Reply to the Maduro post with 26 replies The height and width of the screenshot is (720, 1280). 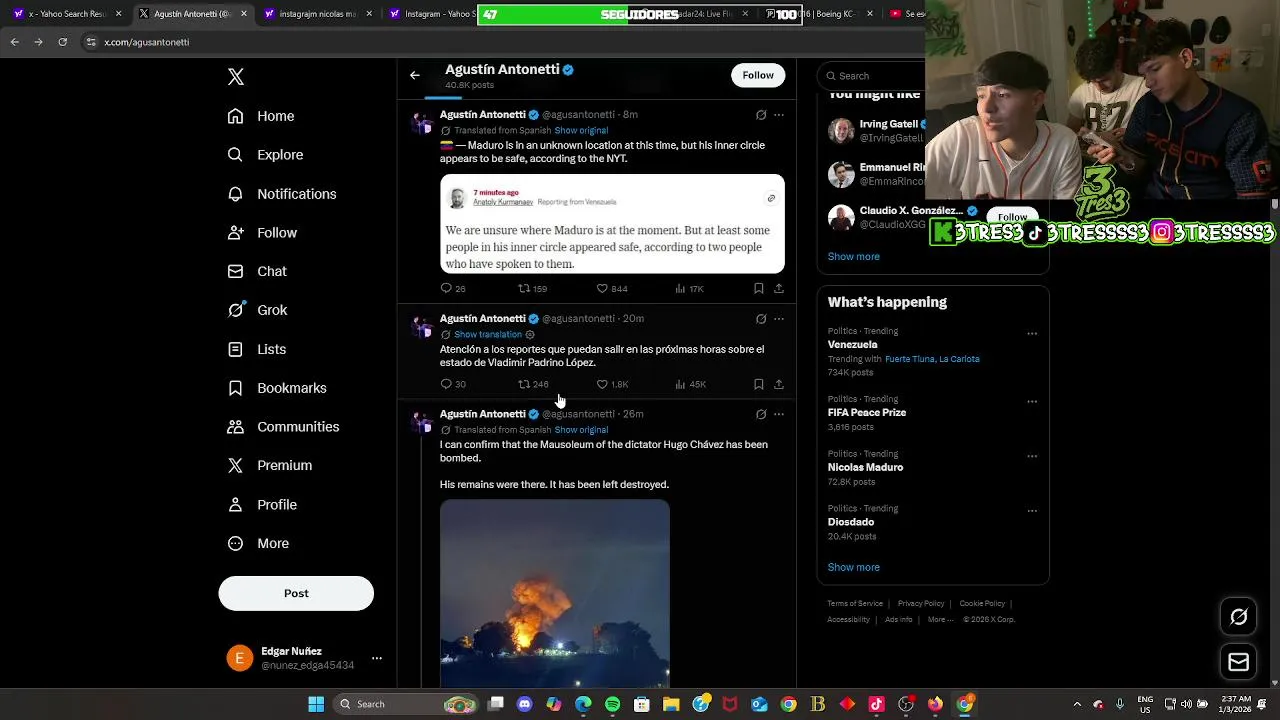(453, 289)
